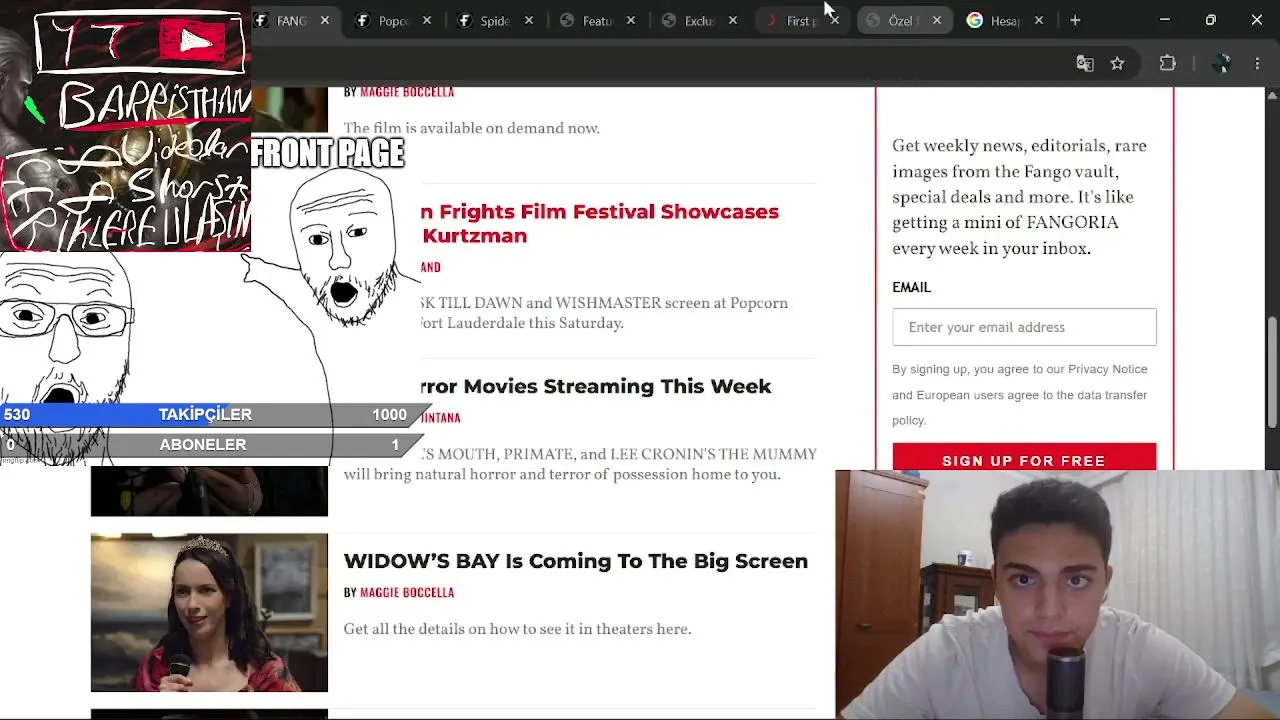
Task: Close the Popc tab
Action: pyautogui.click(x=427, y=20)
